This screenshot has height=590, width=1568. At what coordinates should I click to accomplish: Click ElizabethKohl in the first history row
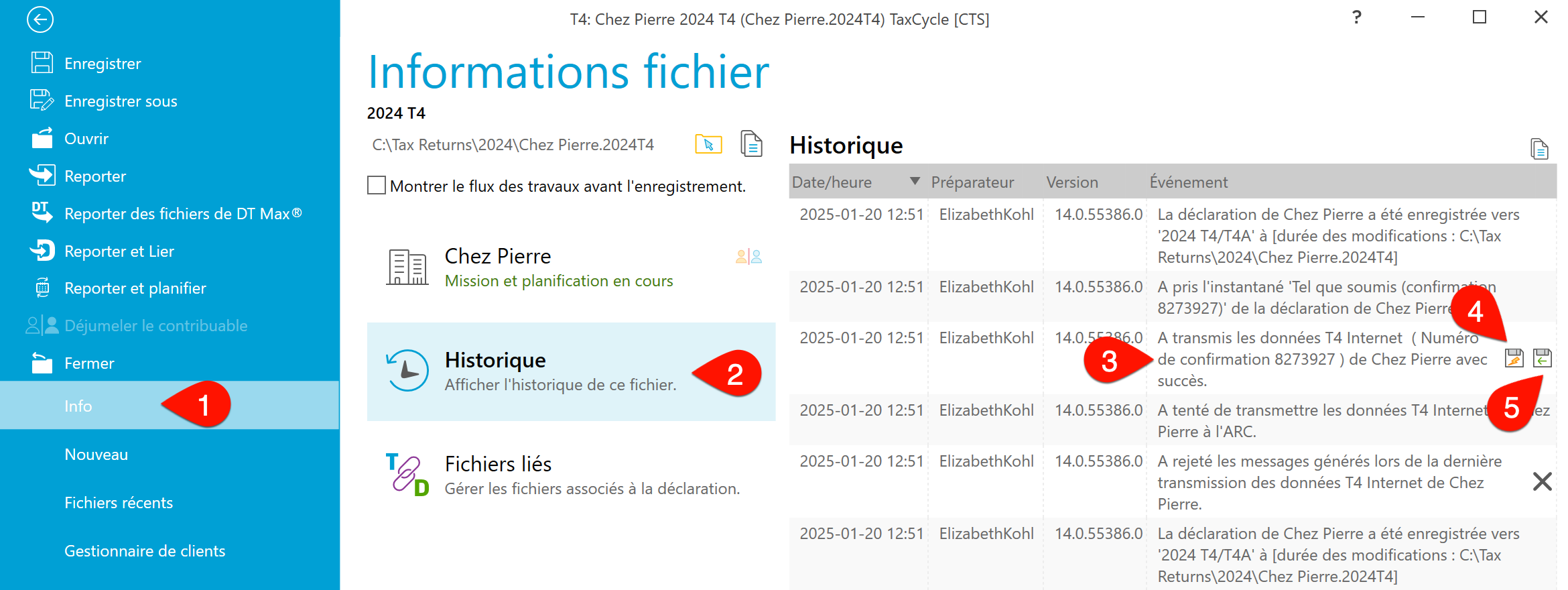(x=986, y=214)
